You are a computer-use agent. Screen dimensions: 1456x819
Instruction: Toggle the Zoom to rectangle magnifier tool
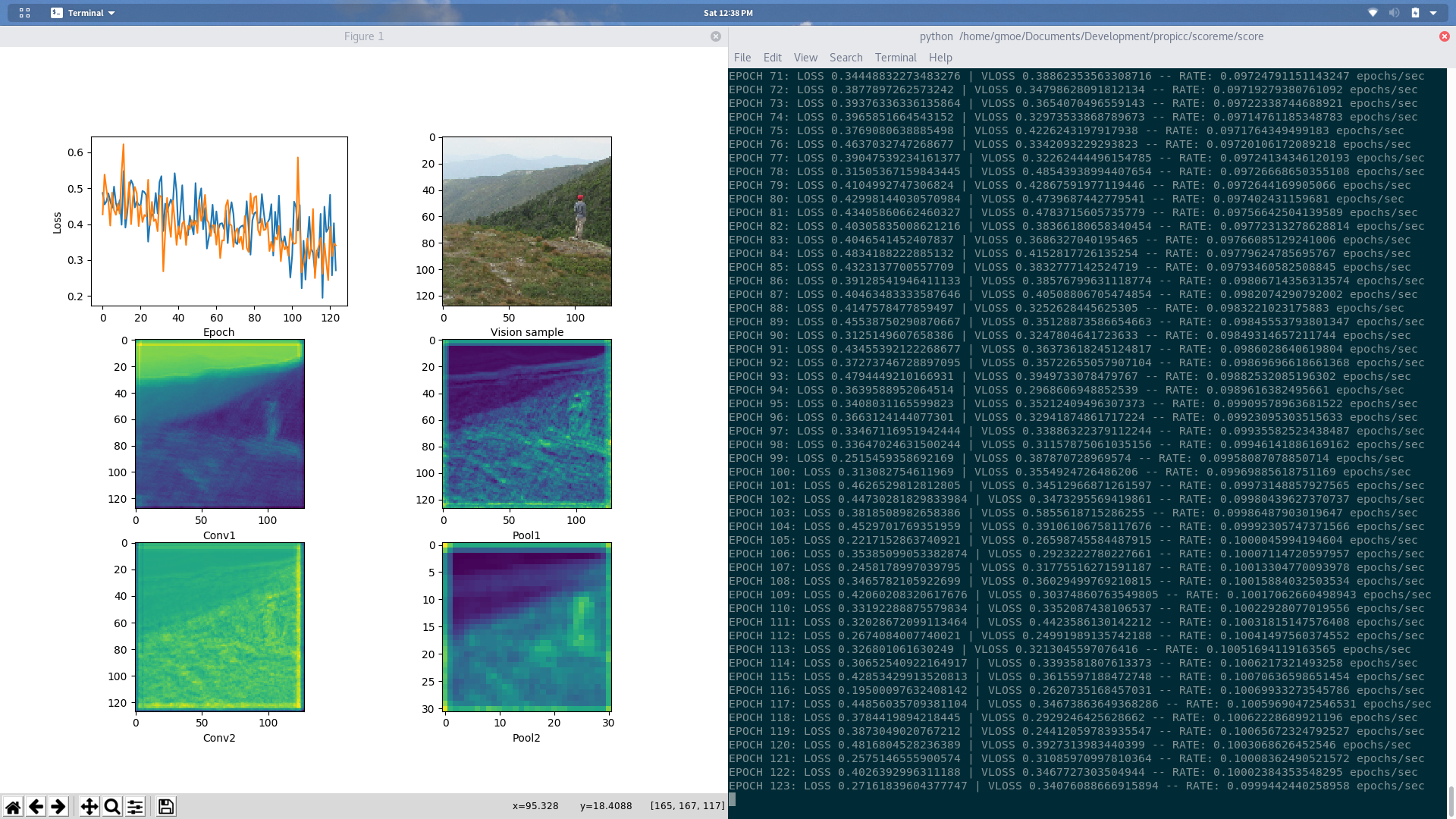(x=112, y=807)
